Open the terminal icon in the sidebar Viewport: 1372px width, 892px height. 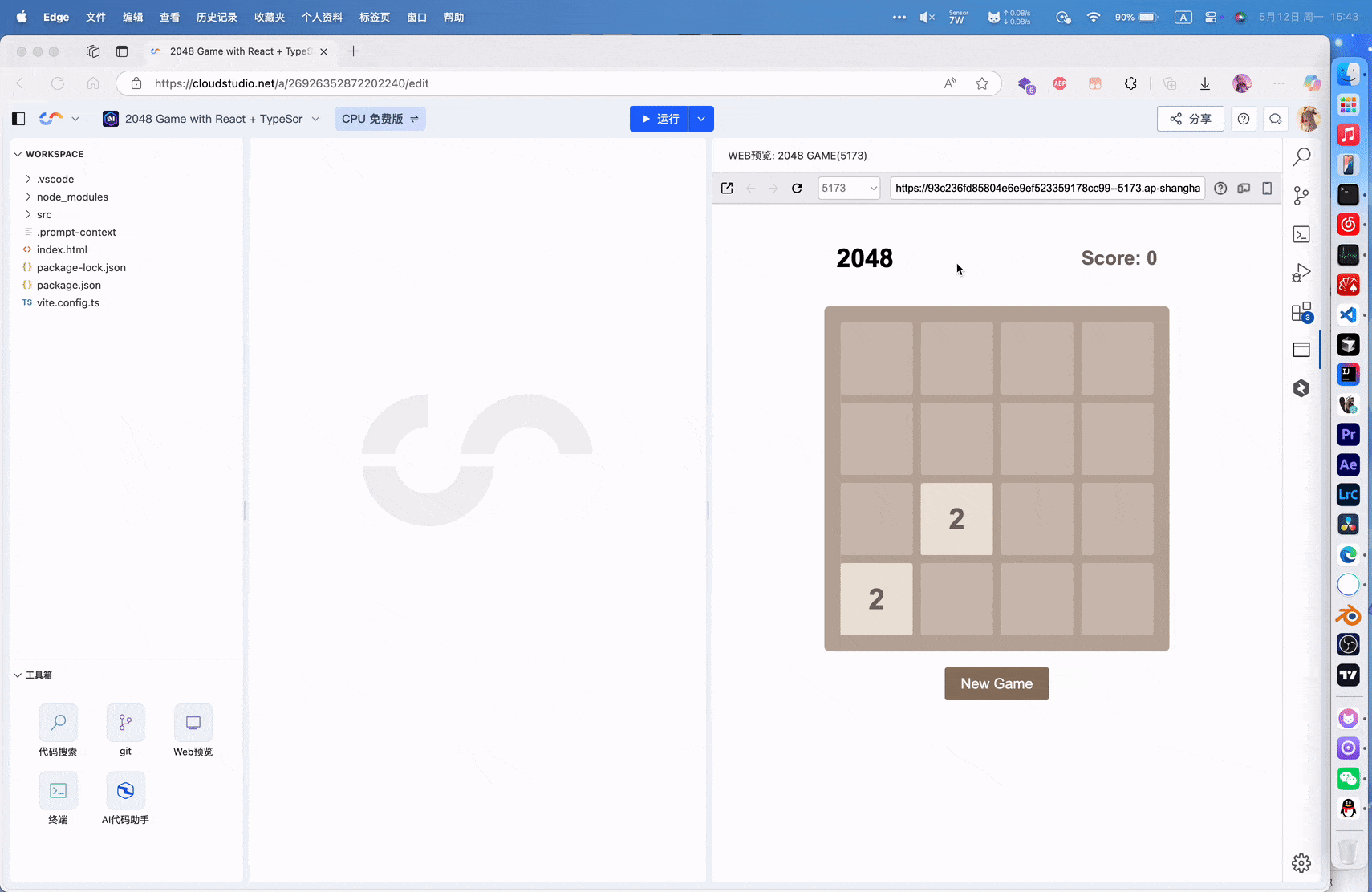[1301, 233]
